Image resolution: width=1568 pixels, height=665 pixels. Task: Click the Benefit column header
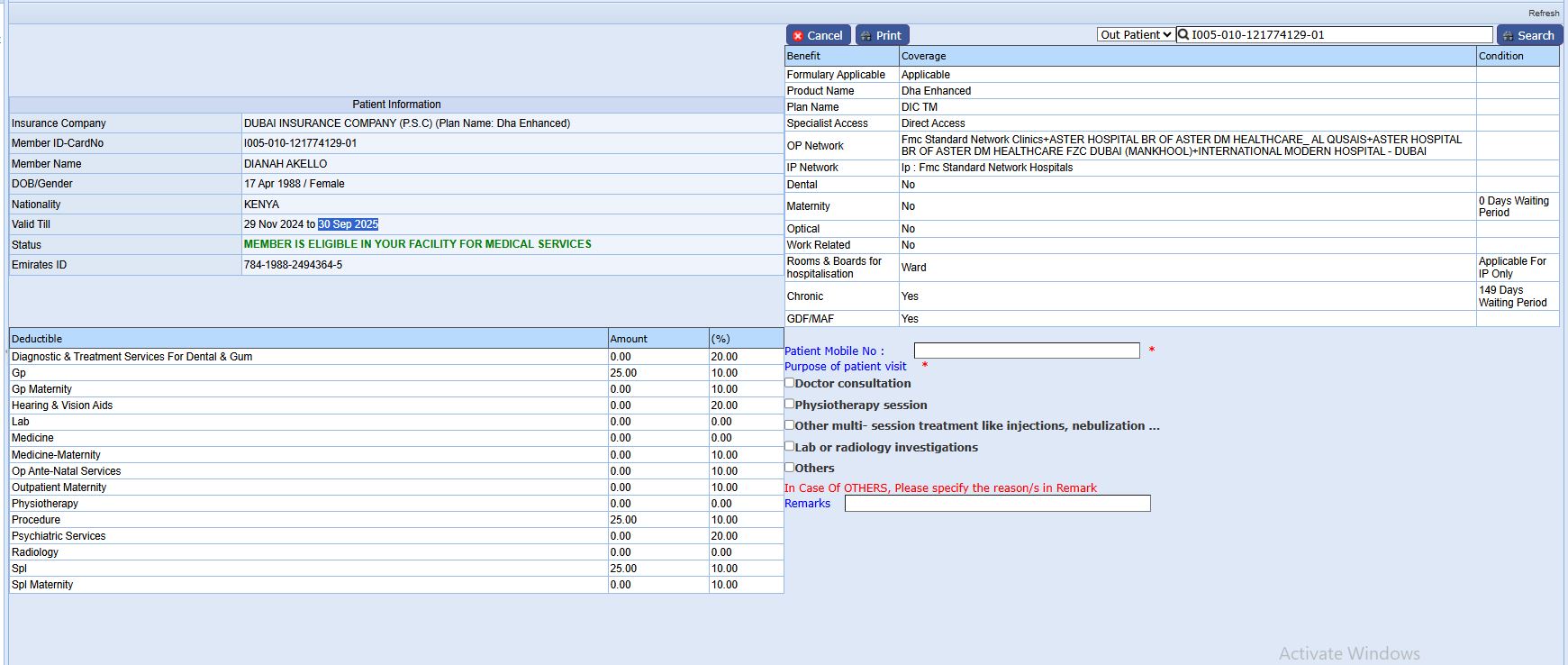click(x=803, y=56)
